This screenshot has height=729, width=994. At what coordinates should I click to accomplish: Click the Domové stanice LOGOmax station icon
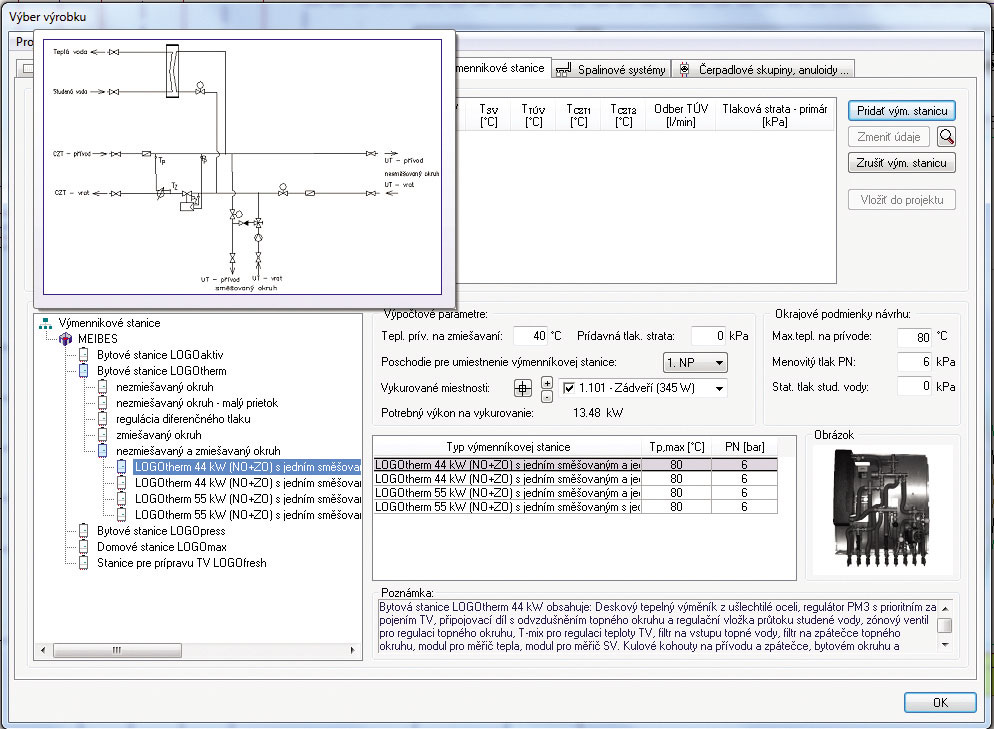coord(85,547)
